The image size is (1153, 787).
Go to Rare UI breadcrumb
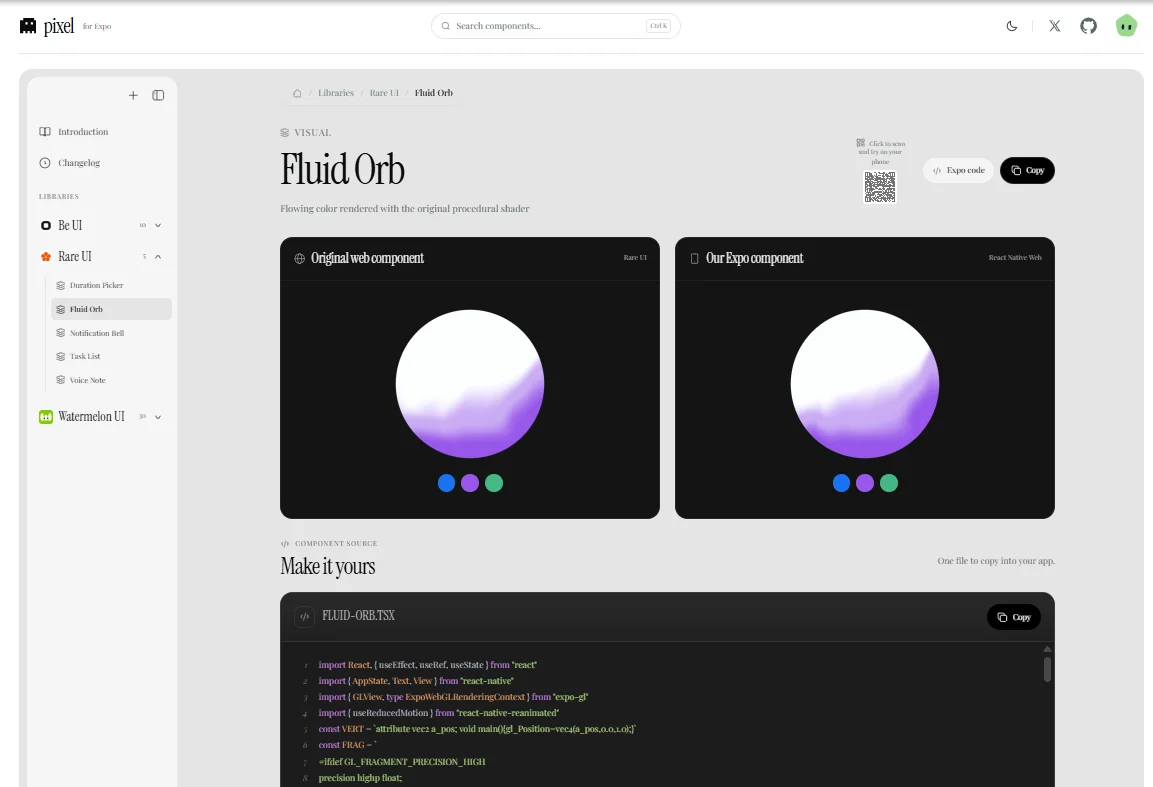click(x=384, y=93)
